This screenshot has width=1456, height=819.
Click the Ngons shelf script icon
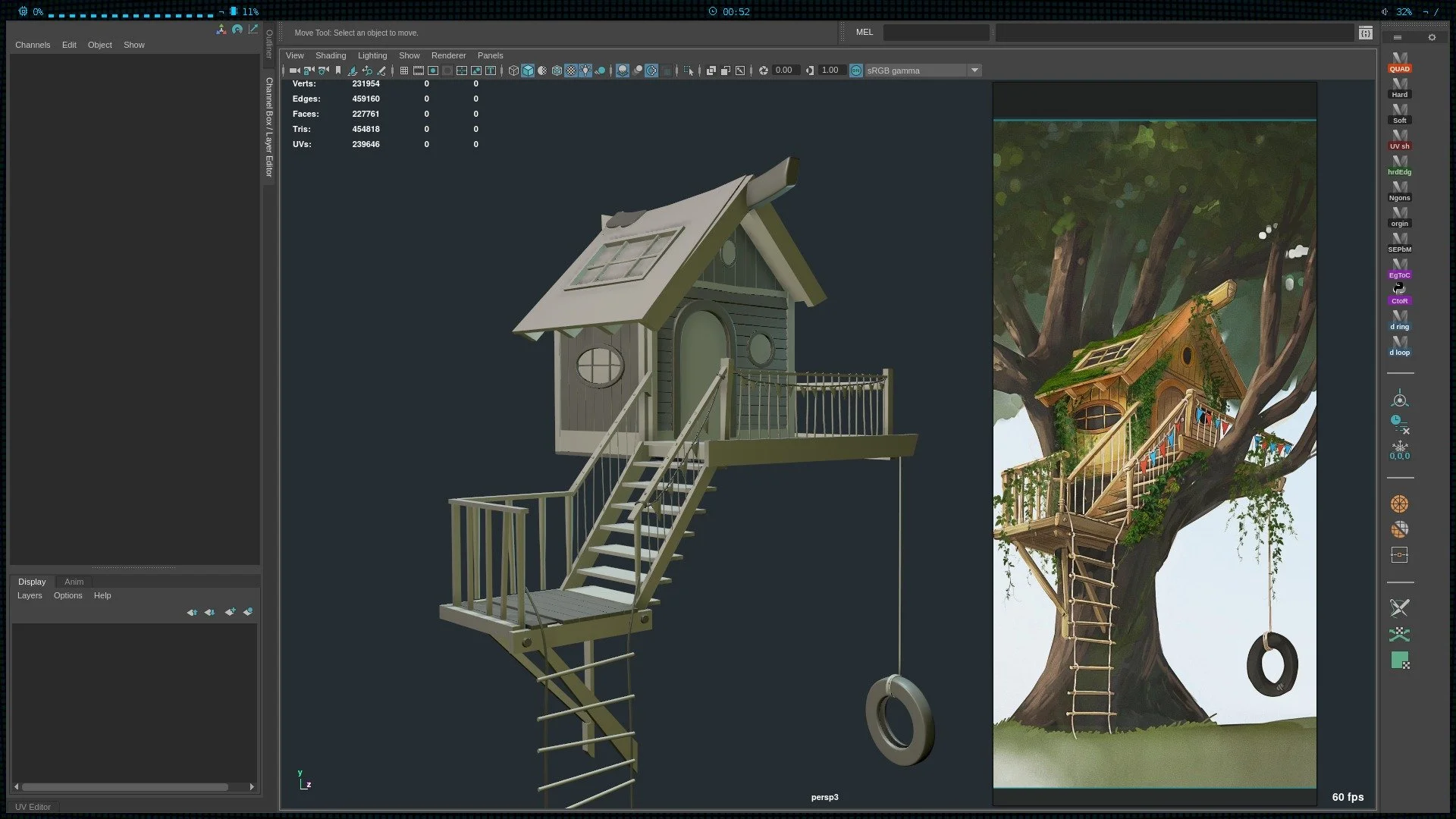(1399, 191)
